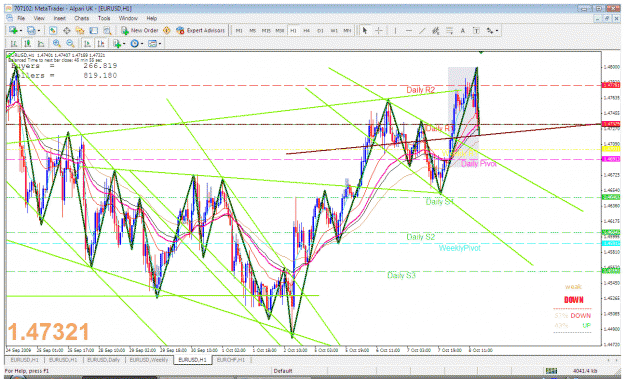Set timeframe to M30
Image resolution: width=625 pixels, height=379 pixels.
pos(279,31)
